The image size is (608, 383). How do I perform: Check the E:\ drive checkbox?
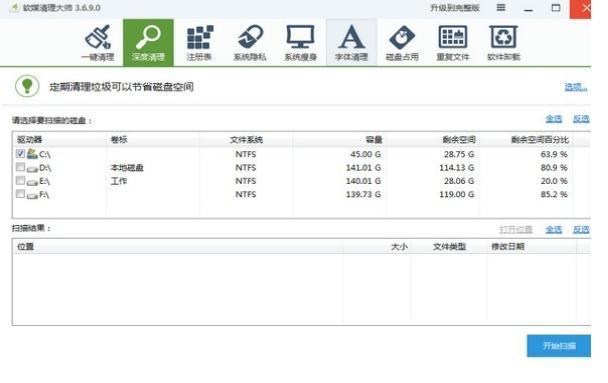(x=21, y=180)
